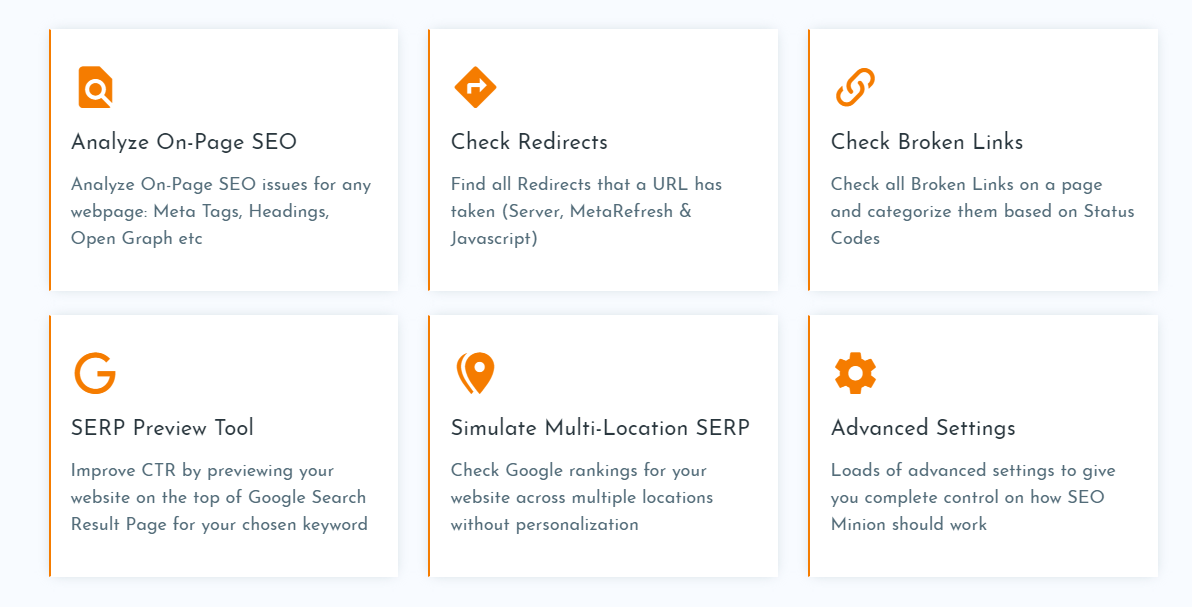Select the Simulate Multi-Location SERP title
This screenshot has width=1192, height=607.
(x=600, y=428)
